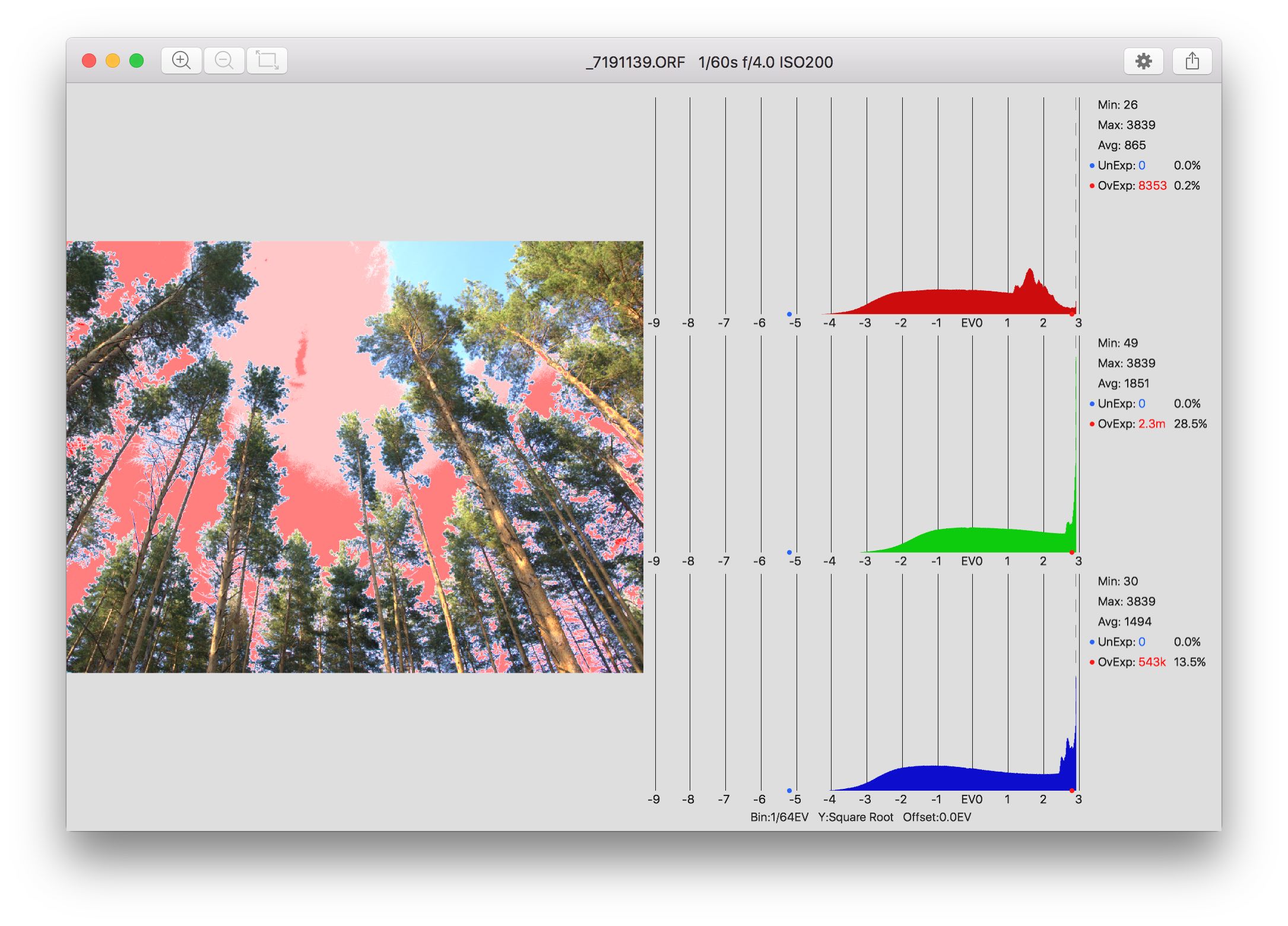Click the red channel OvExp 8353 value
1288x926 pixels.
tap(1152, 186)
